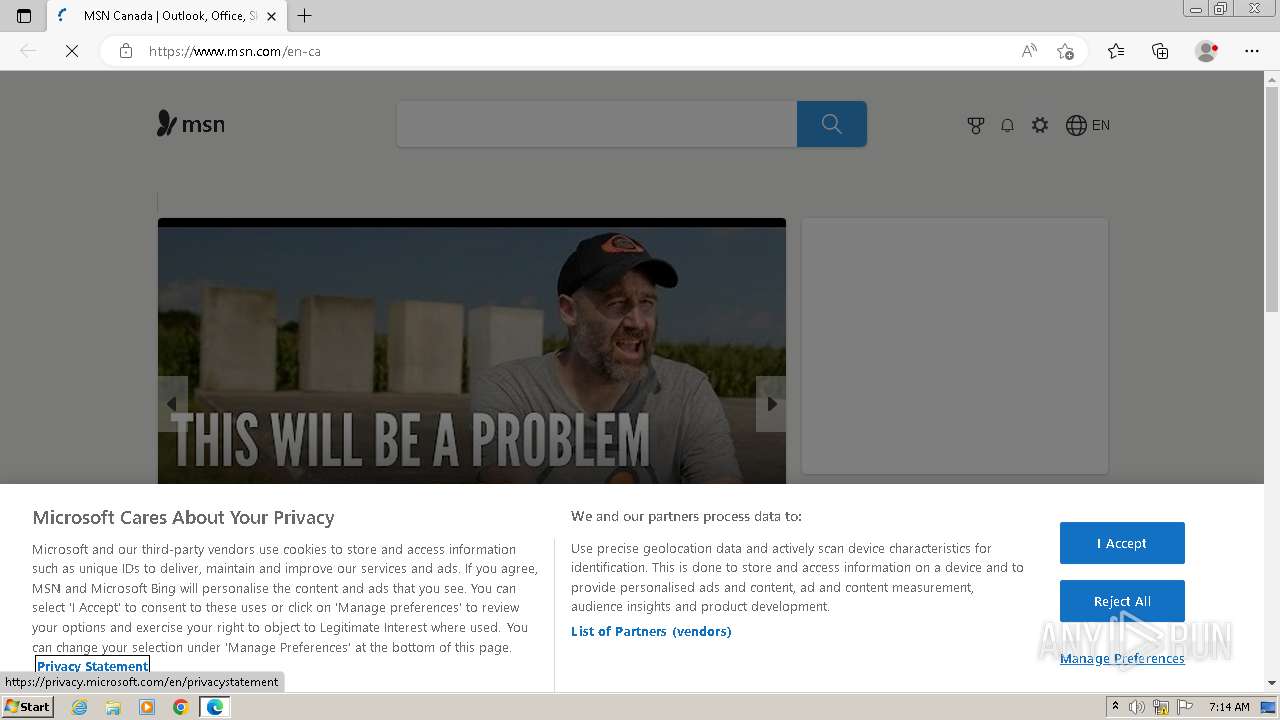The height and width of the screenshot is (720, 1280).
Task: Open Collections panel
Action: click(1160, 51)
